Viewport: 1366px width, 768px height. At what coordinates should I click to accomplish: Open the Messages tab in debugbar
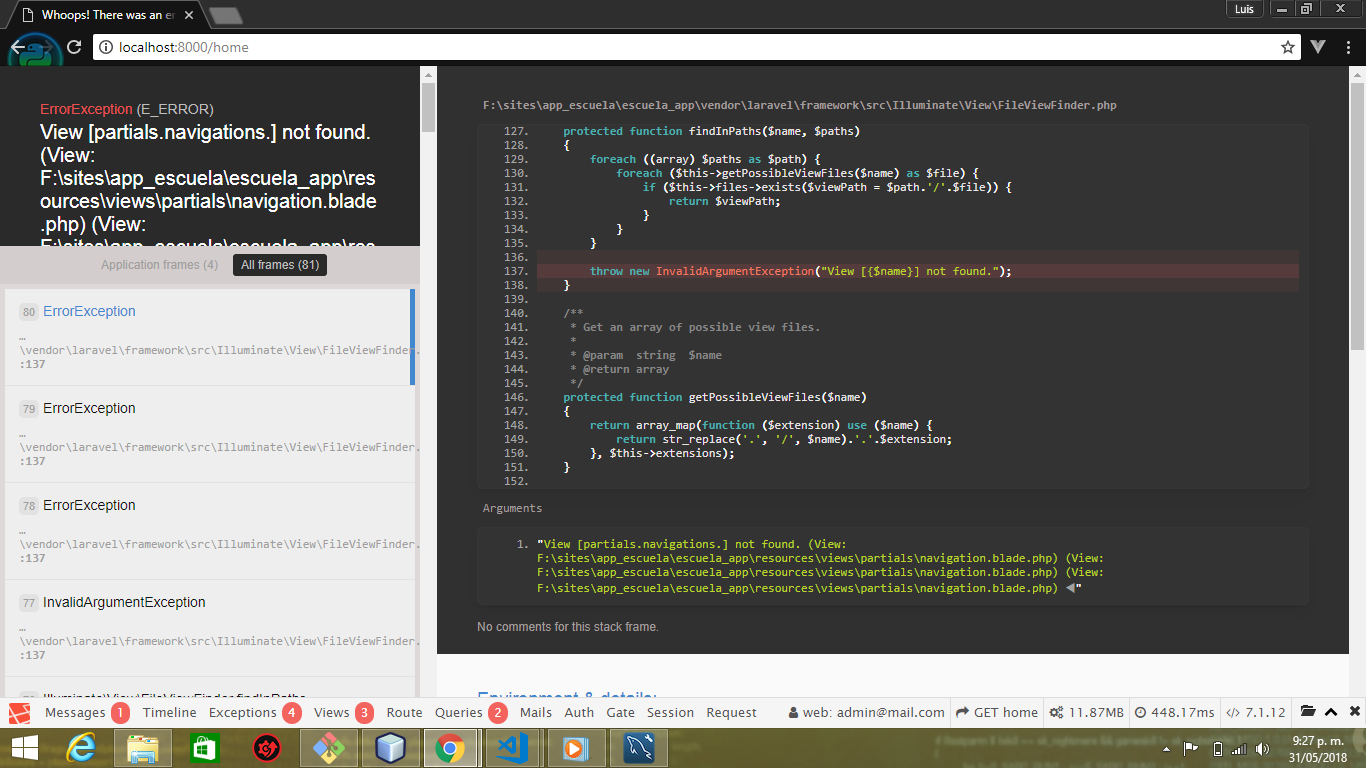[87, 713]
